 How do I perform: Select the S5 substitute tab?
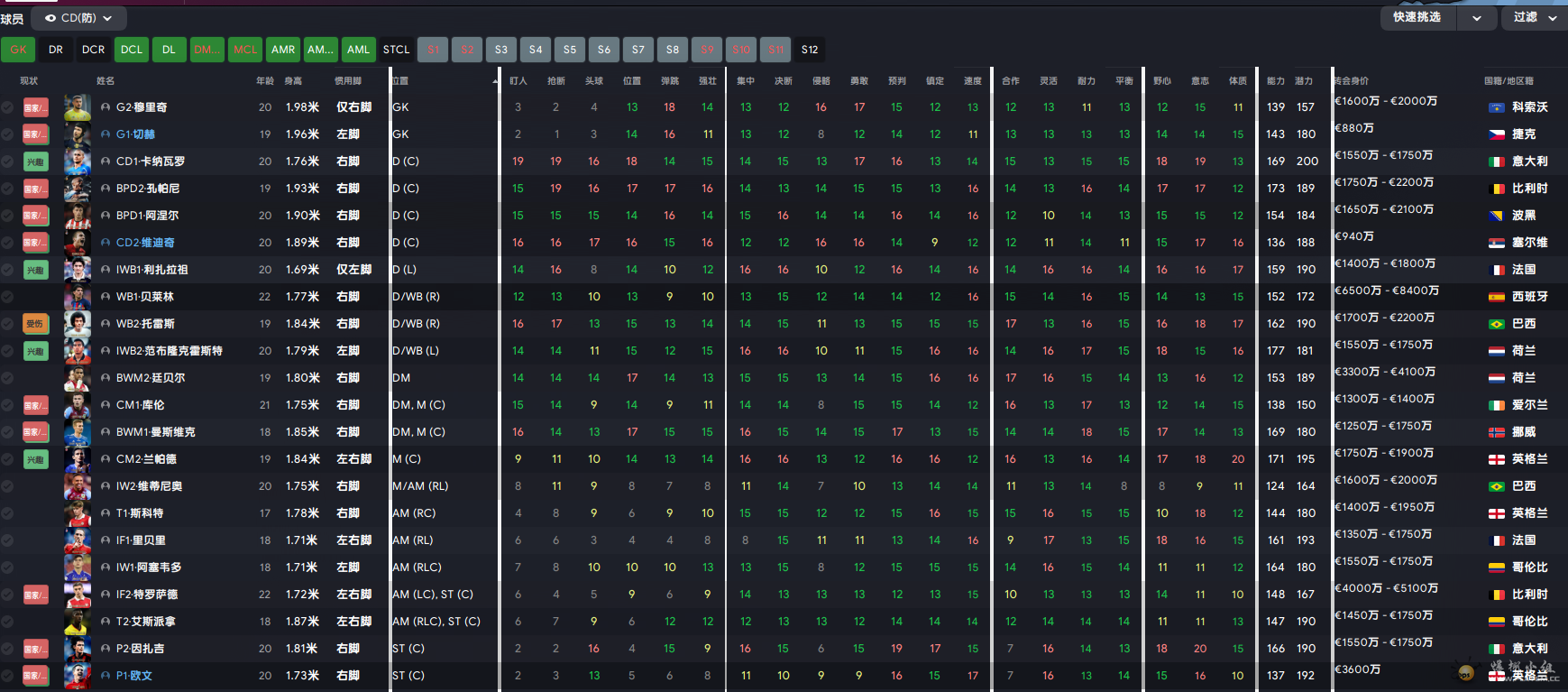coord(569,50)
